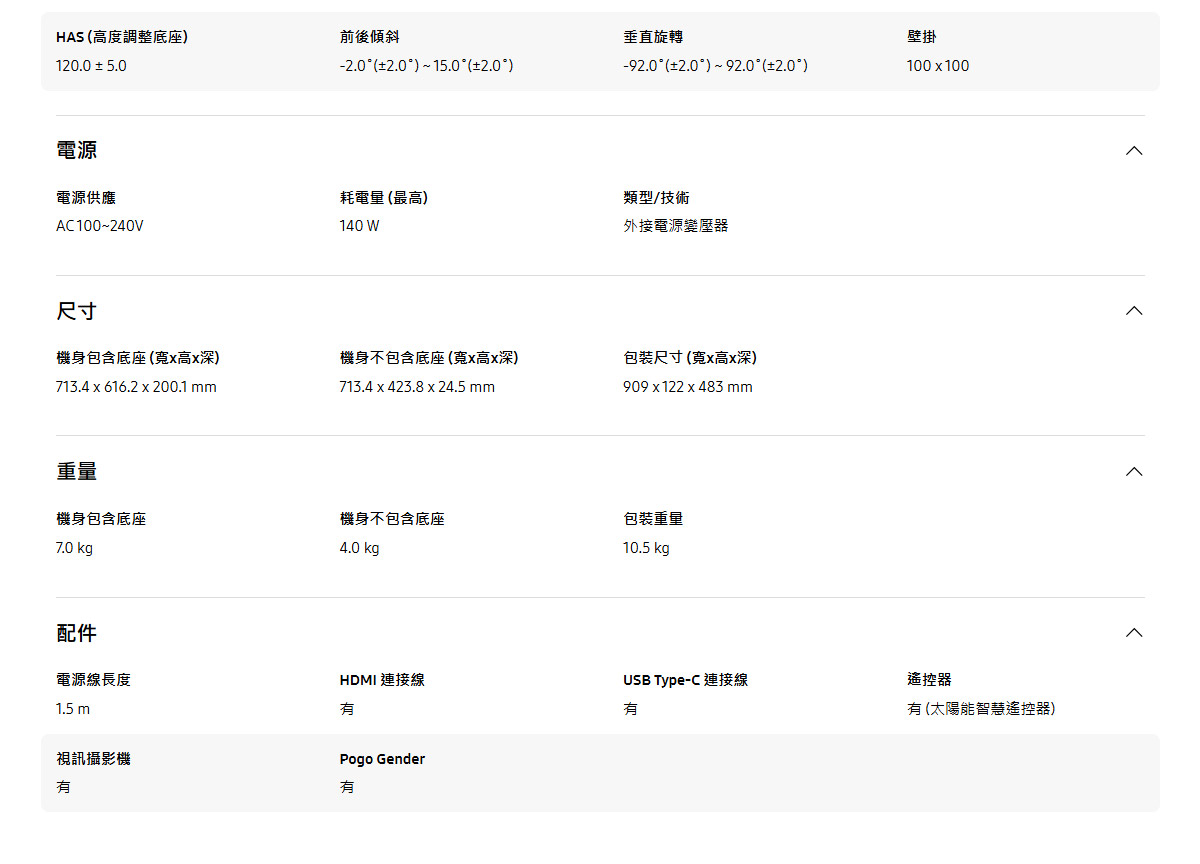Collapse the 重量 section chevron
This screenshot has width=1200, height=864.
tap(1133, 472)
